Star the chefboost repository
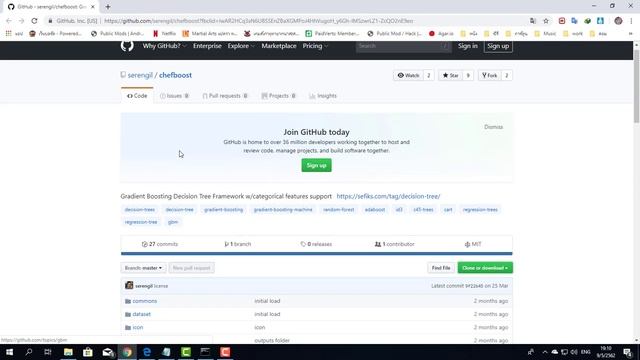Screen dimensions: 640x360 451,76
